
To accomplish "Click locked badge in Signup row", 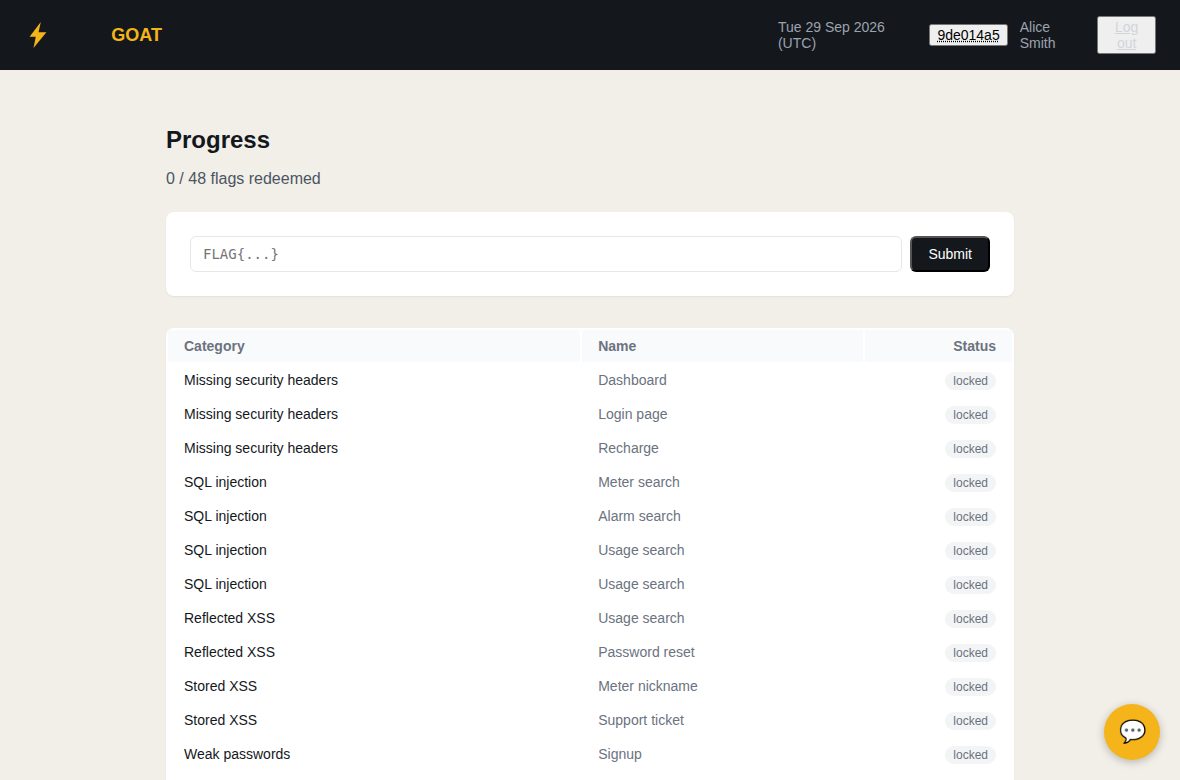I will 970,754.
